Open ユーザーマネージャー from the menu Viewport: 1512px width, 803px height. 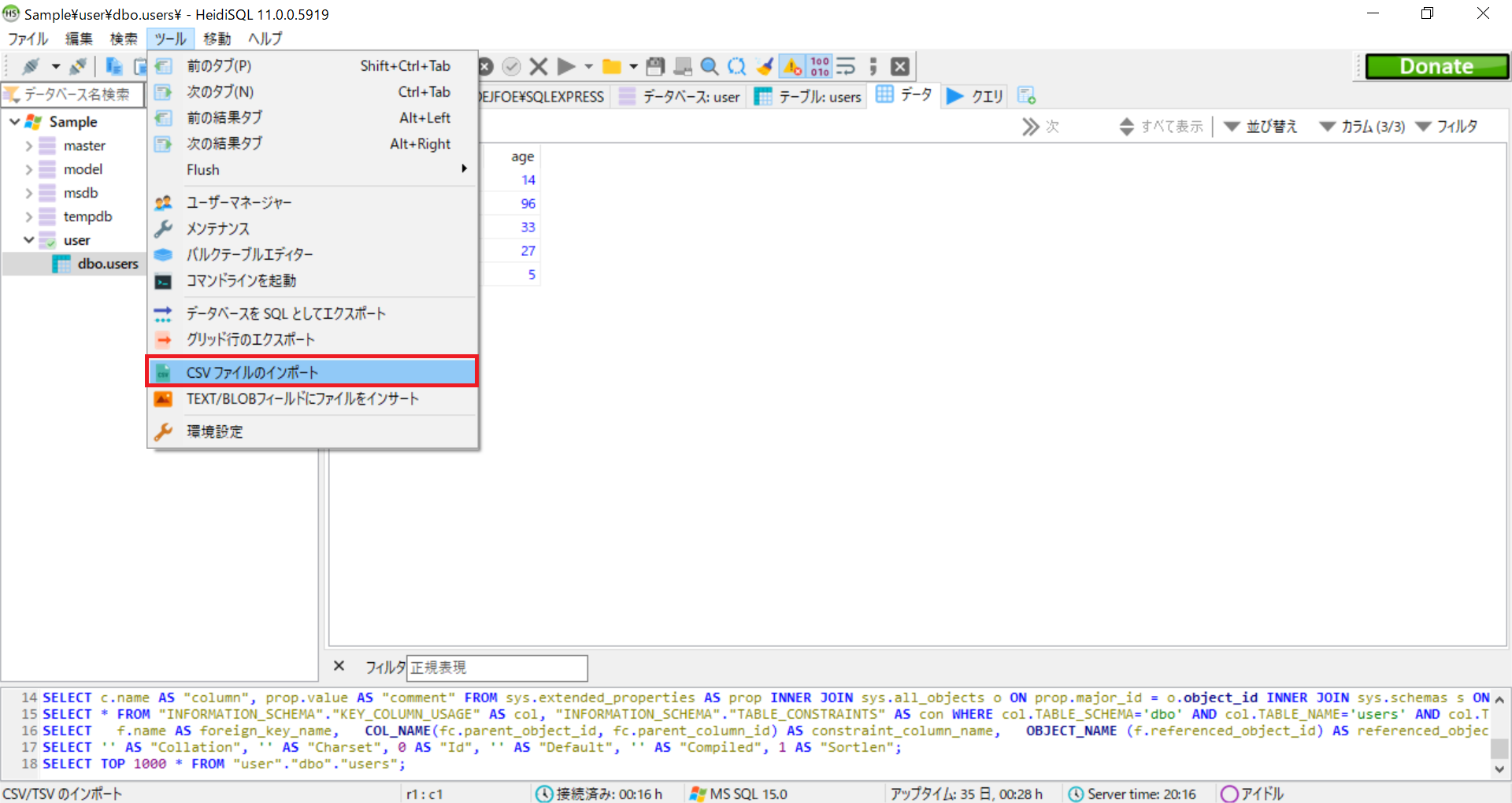pyautogui.click(x=313, y=203)
